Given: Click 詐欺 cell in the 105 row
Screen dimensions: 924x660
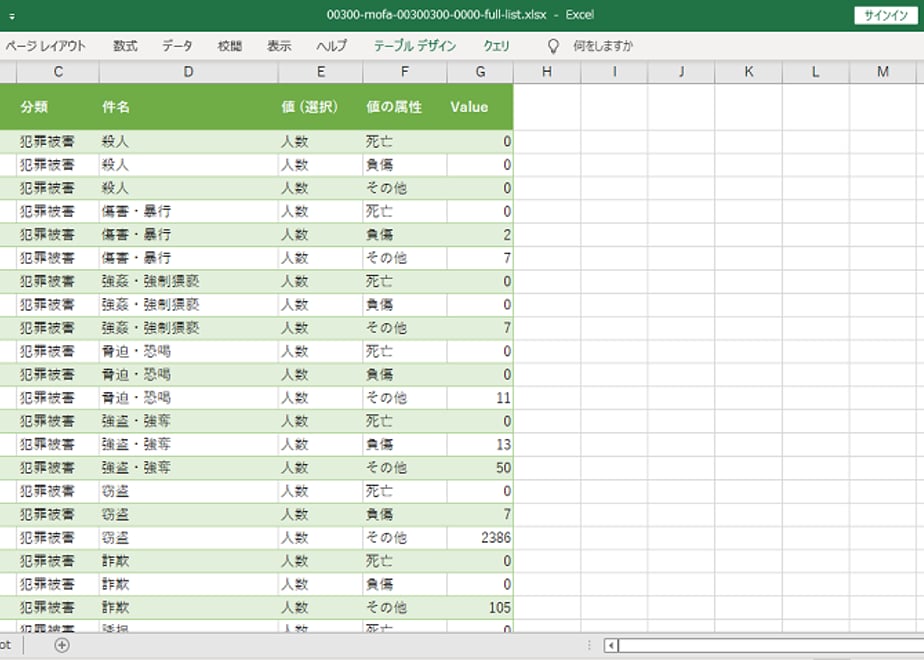Looking at the screenshot, I should 189,608.
